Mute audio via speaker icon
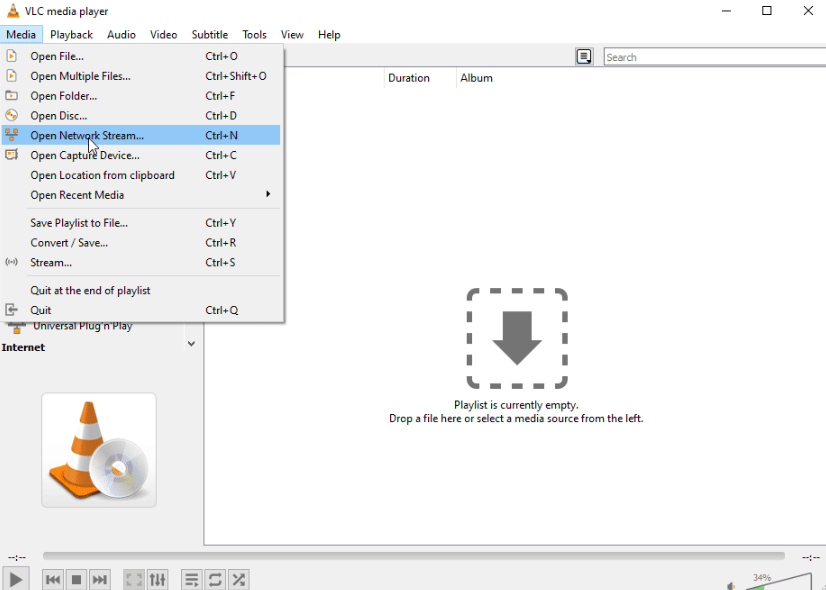 [x=731, y=586]
